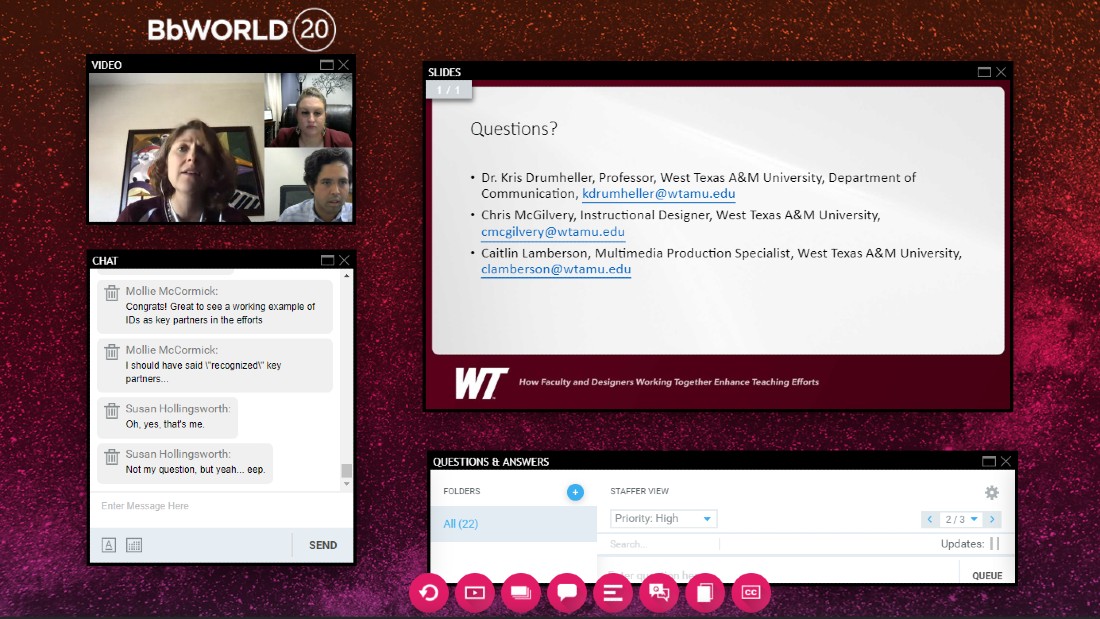
Task: Show the slides panel via stacked-slides dock icon
Action: [x=521, y=592]
